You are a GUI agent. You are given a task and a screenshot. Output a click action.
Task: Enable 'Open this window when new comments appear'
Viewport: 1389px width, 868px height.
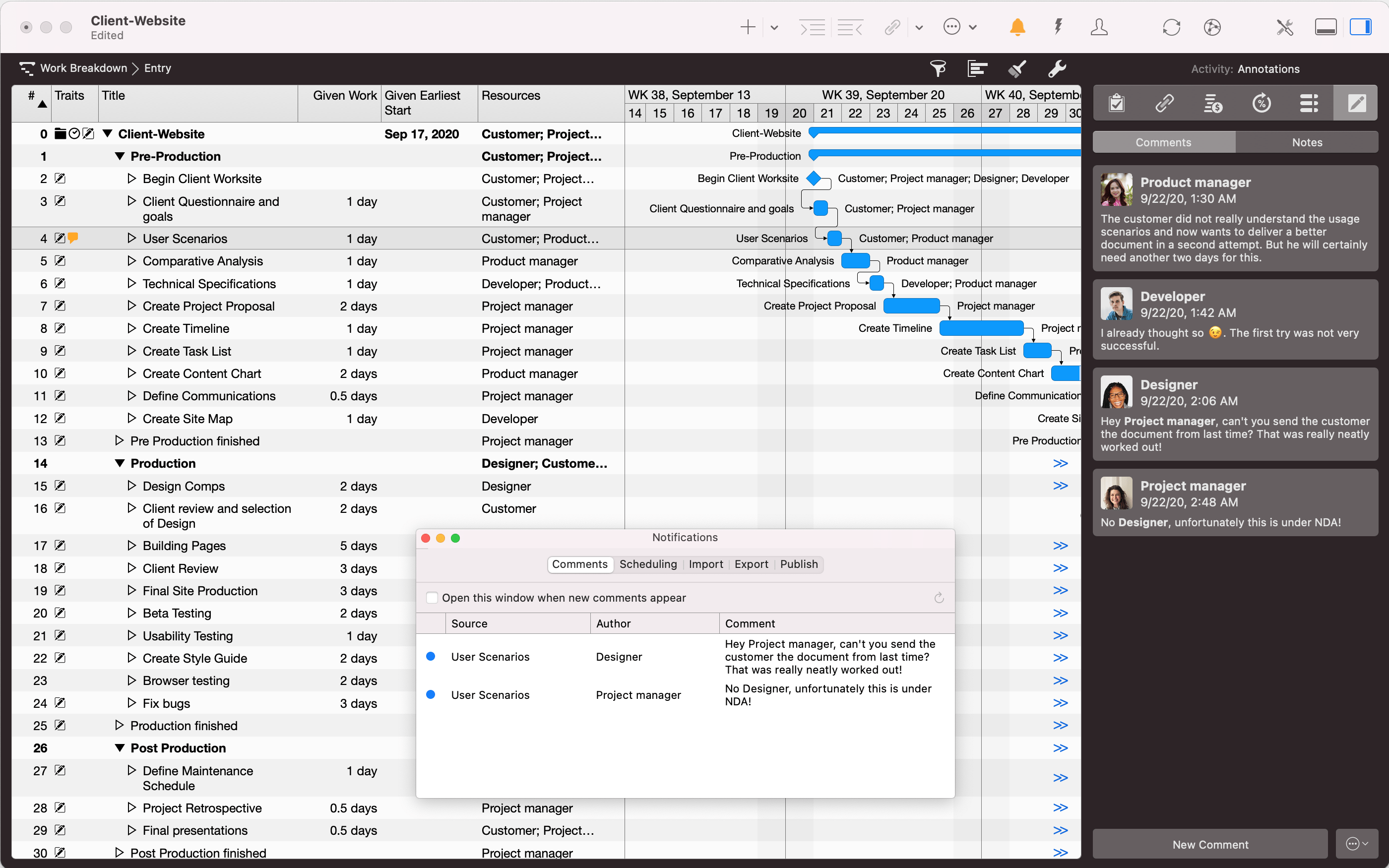pos(432,598)
